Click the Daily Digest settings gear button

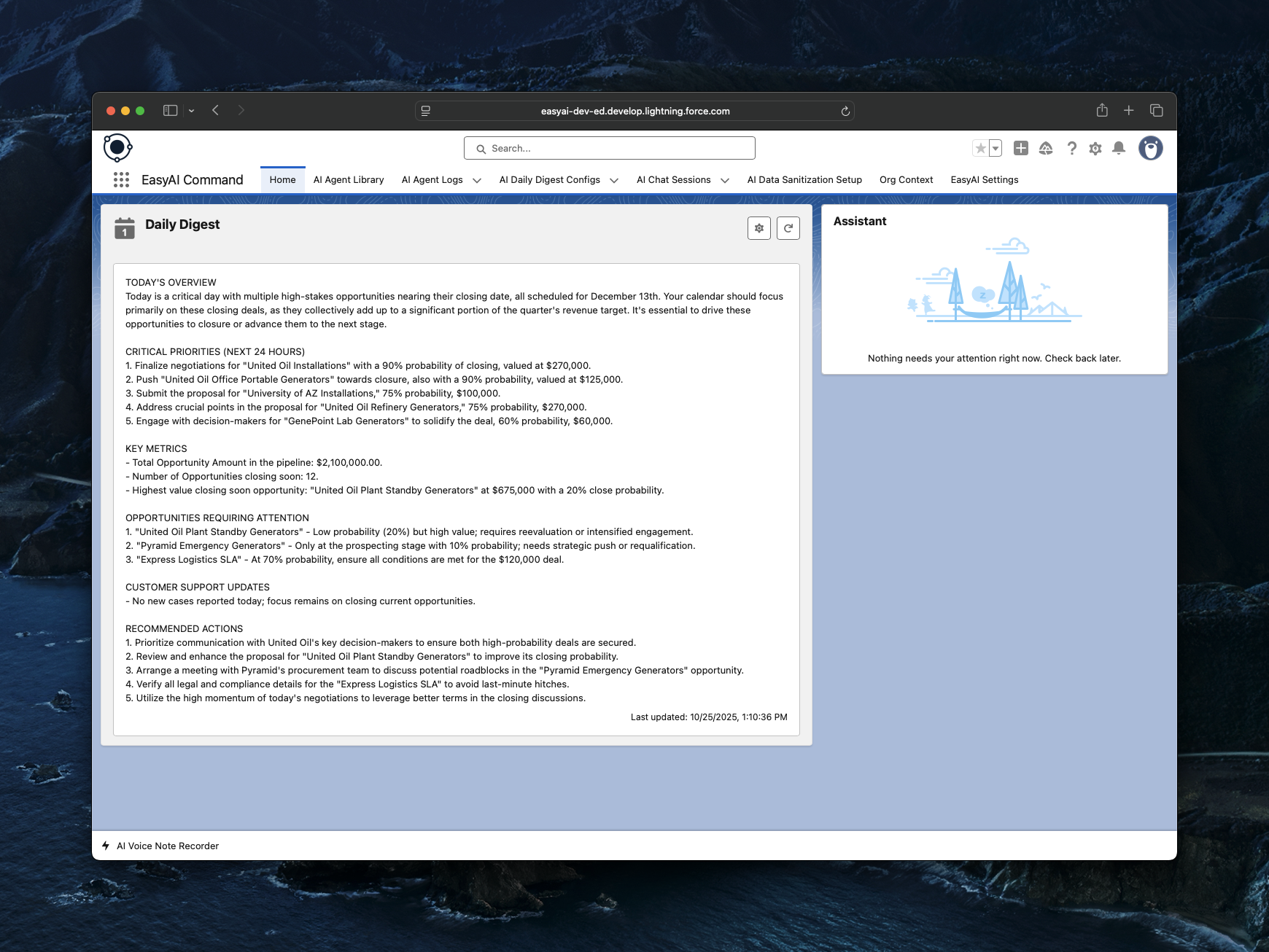[758, 228]
